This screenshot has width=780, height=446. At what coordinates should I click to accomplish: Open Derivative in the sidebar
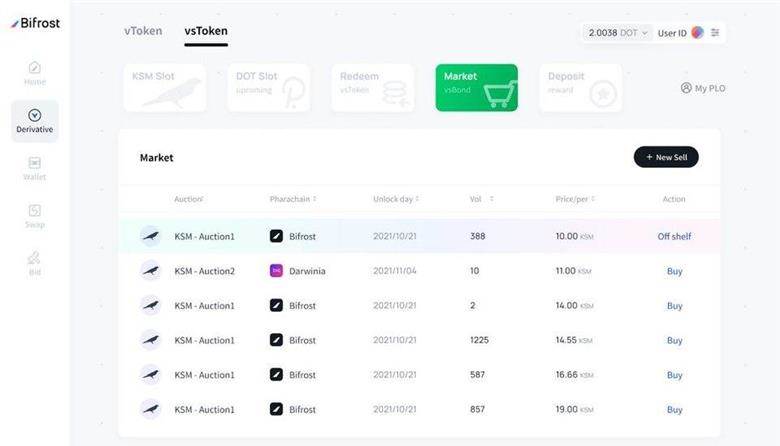(x=35, y=121)
